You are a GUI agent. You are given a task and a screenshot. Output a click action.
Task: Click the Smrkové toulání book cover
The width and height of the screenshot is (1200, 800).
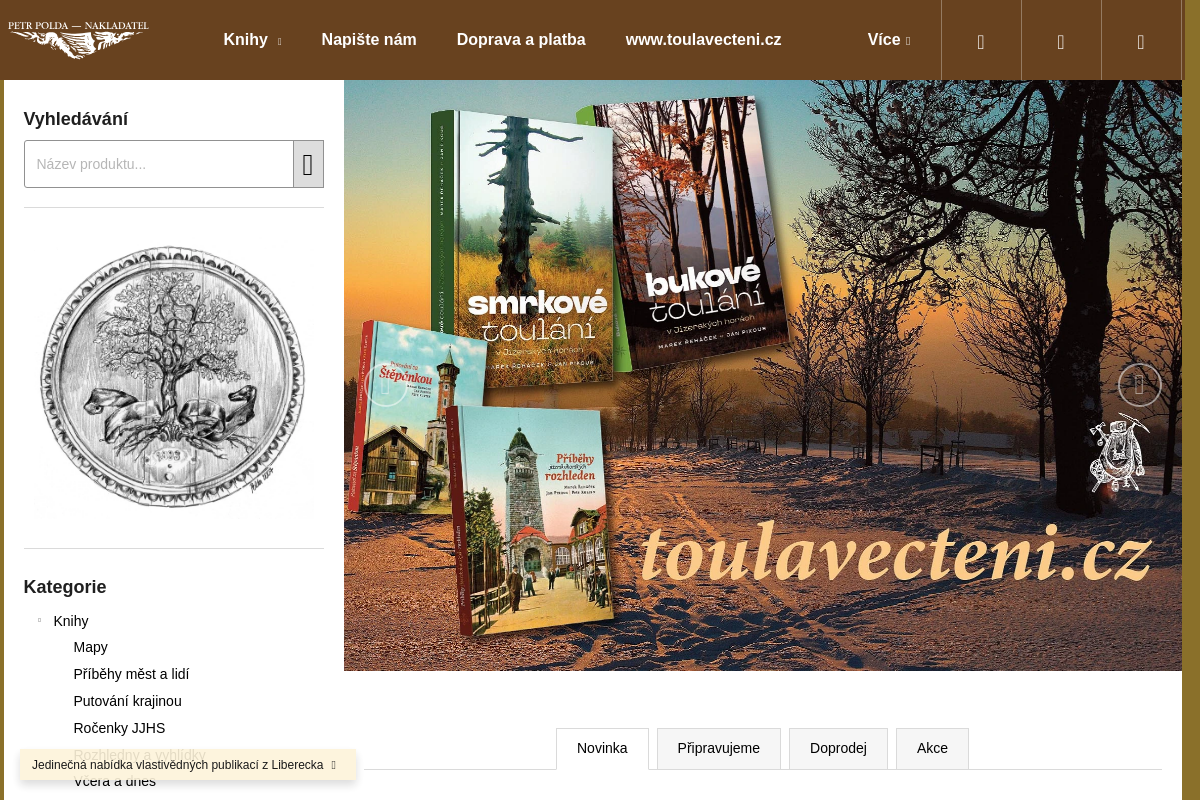pyautogui.click(x=525, y=250)
